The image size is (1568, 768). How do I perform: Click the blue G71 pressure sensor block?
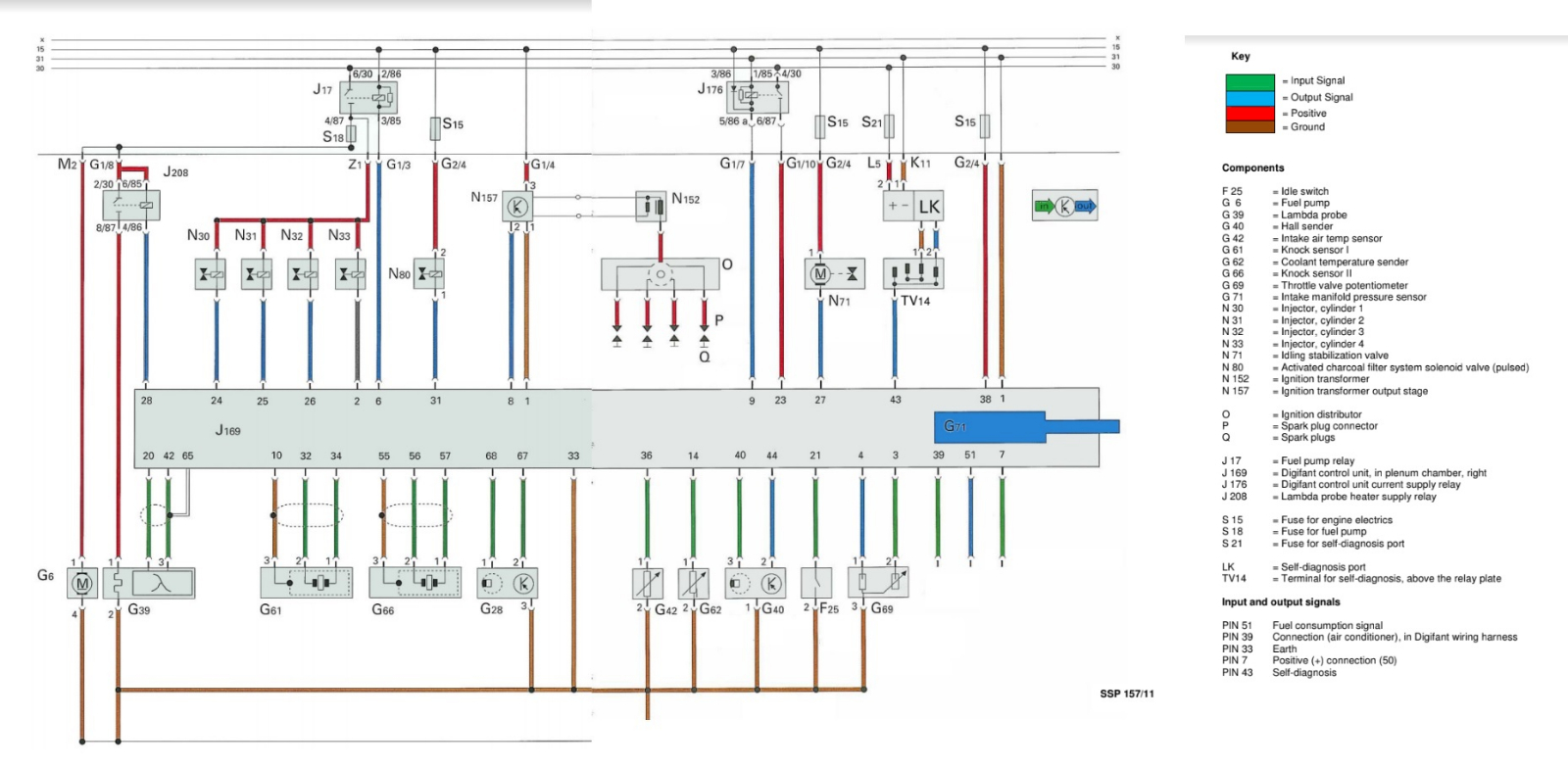pyautogui.click(x=990, y=426)
